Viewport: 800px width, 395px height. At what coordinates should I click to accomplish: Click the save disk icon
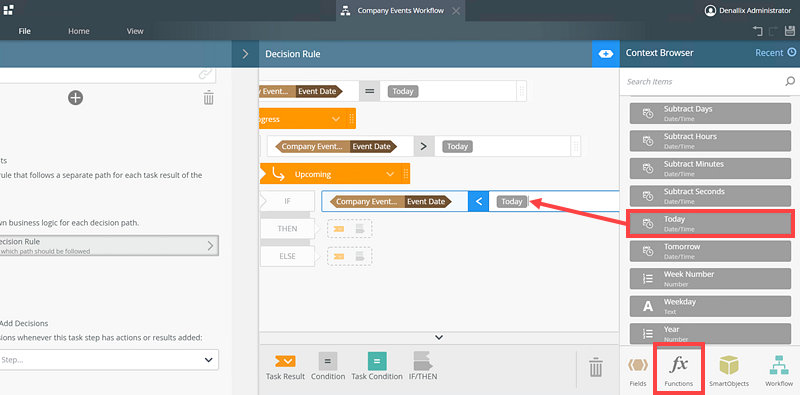(x=789, y=31)
